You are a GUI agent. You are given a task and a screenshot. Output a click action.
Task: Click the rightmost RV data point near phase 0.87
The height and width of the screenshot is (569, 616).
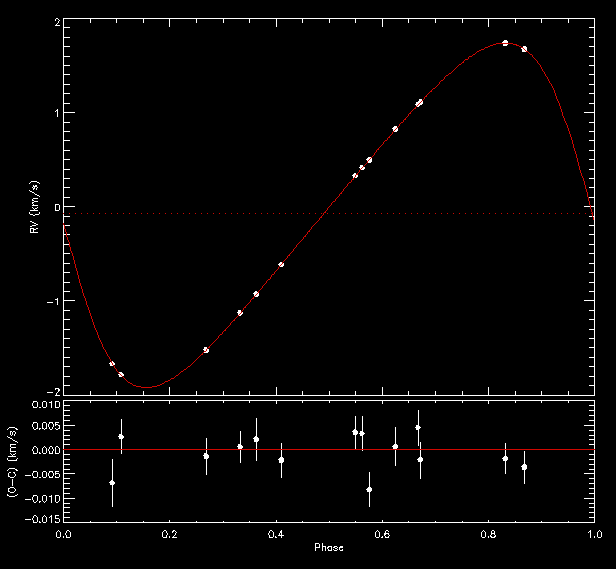524,49
